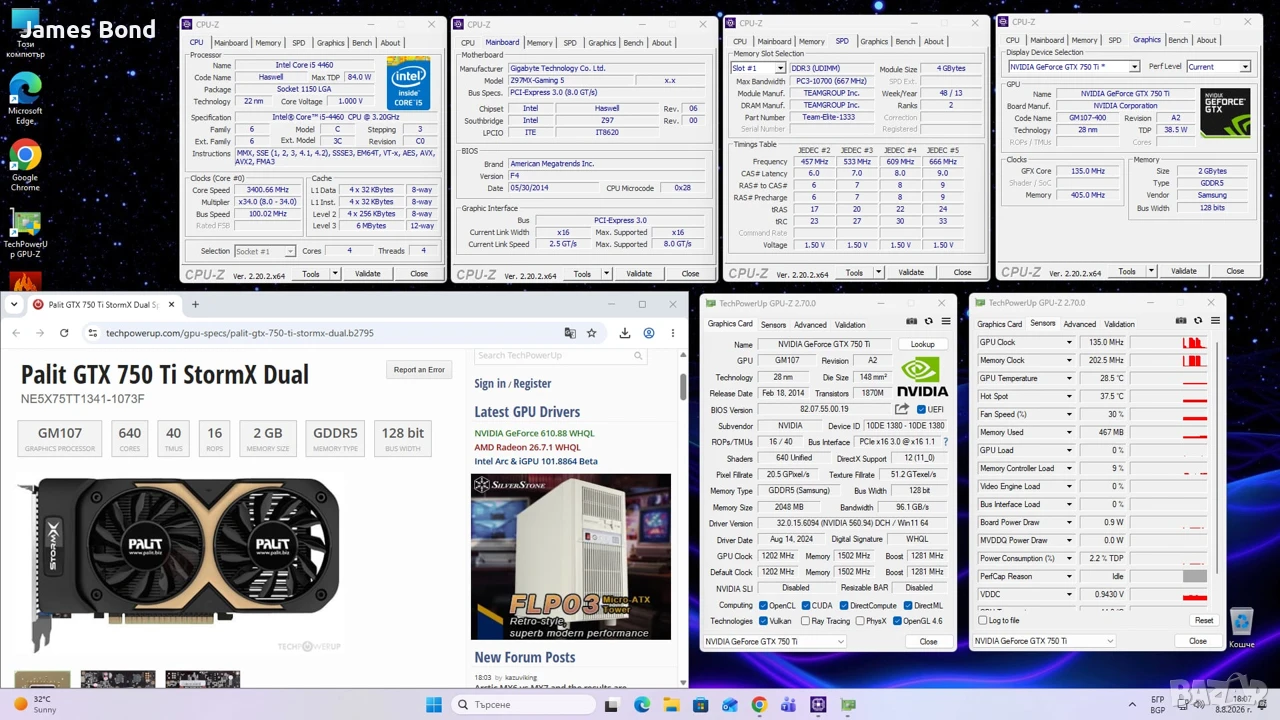Switch to Advanced tab in GPU-Z Sensors window
The height and width of the screenshot is (720, 1280).
pyautogui.click(x=1079, y=324)
